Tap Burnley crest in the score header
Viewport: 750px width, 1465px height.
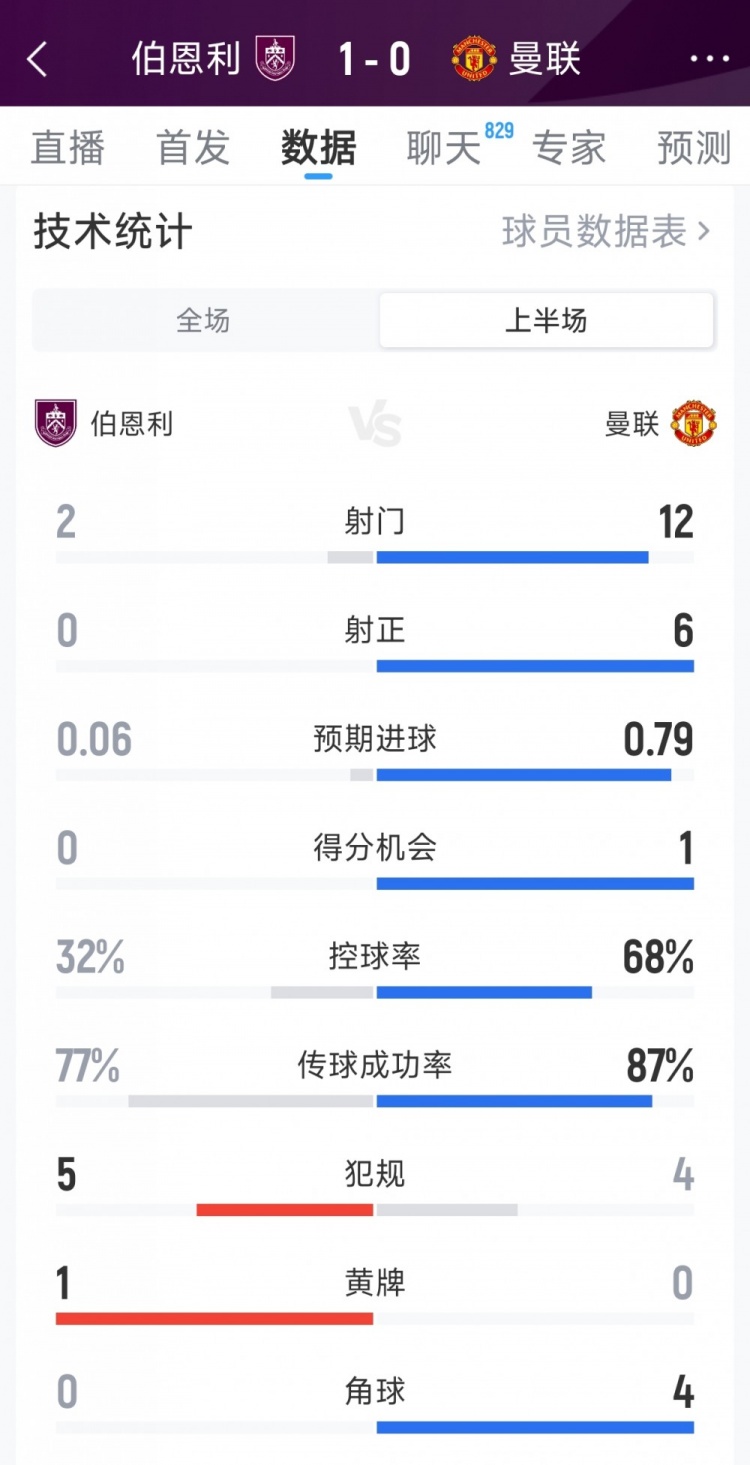275,58
